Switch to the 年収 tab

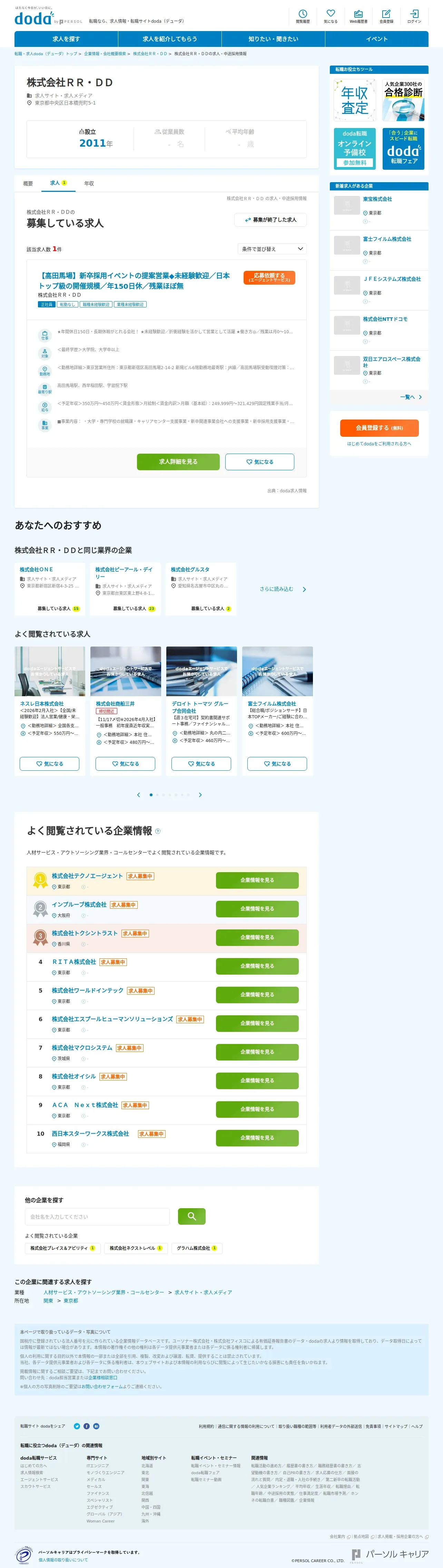89,183
